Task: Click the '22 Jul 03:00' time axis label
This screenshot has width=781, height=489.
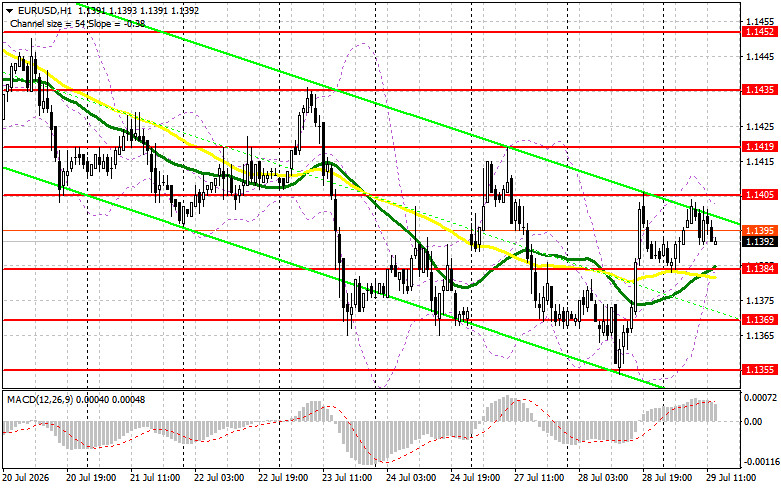Action: (219, 478)
